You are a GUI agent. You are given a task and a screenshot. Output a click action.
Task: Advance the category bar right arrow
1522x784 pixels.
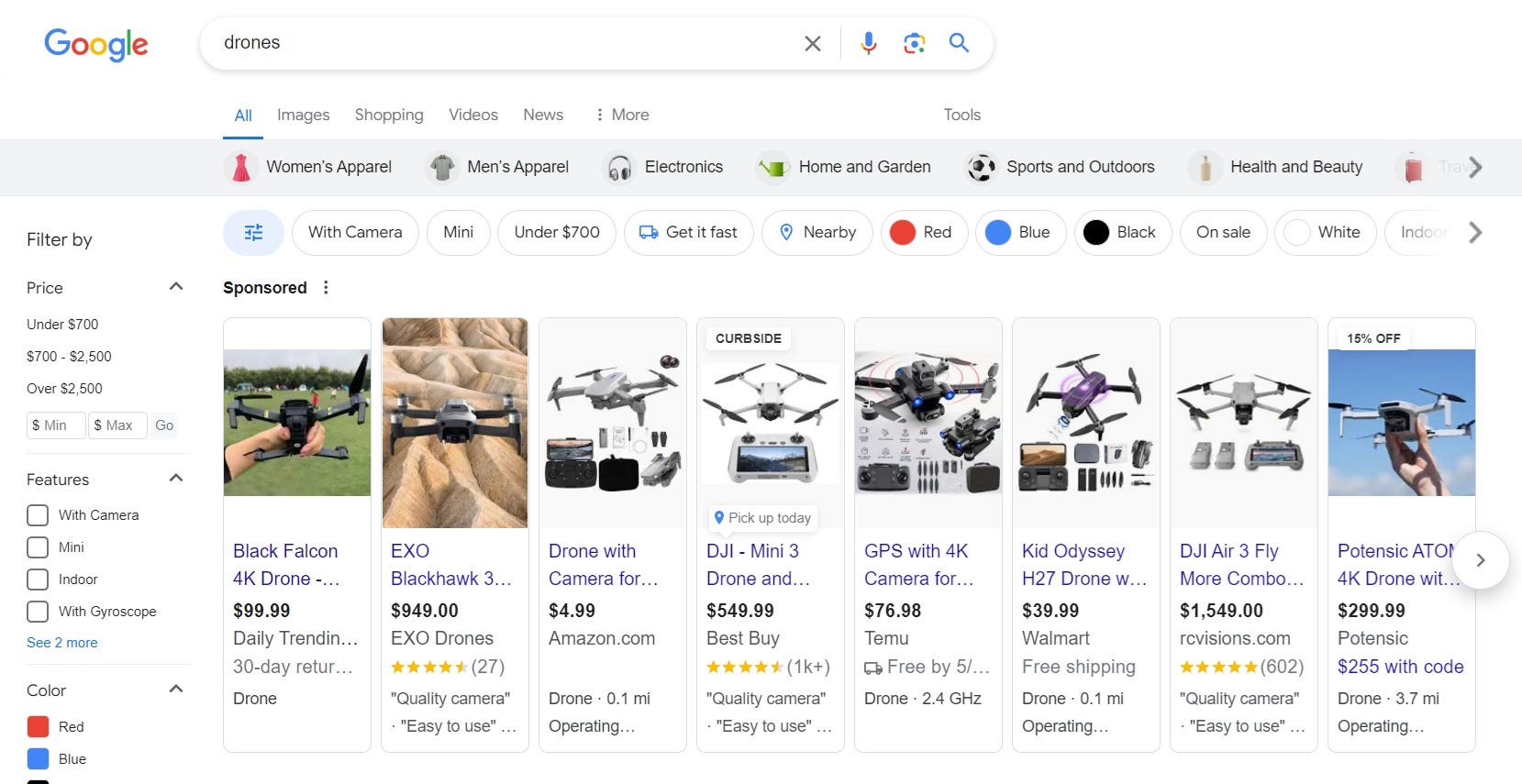click(1474, 167)
